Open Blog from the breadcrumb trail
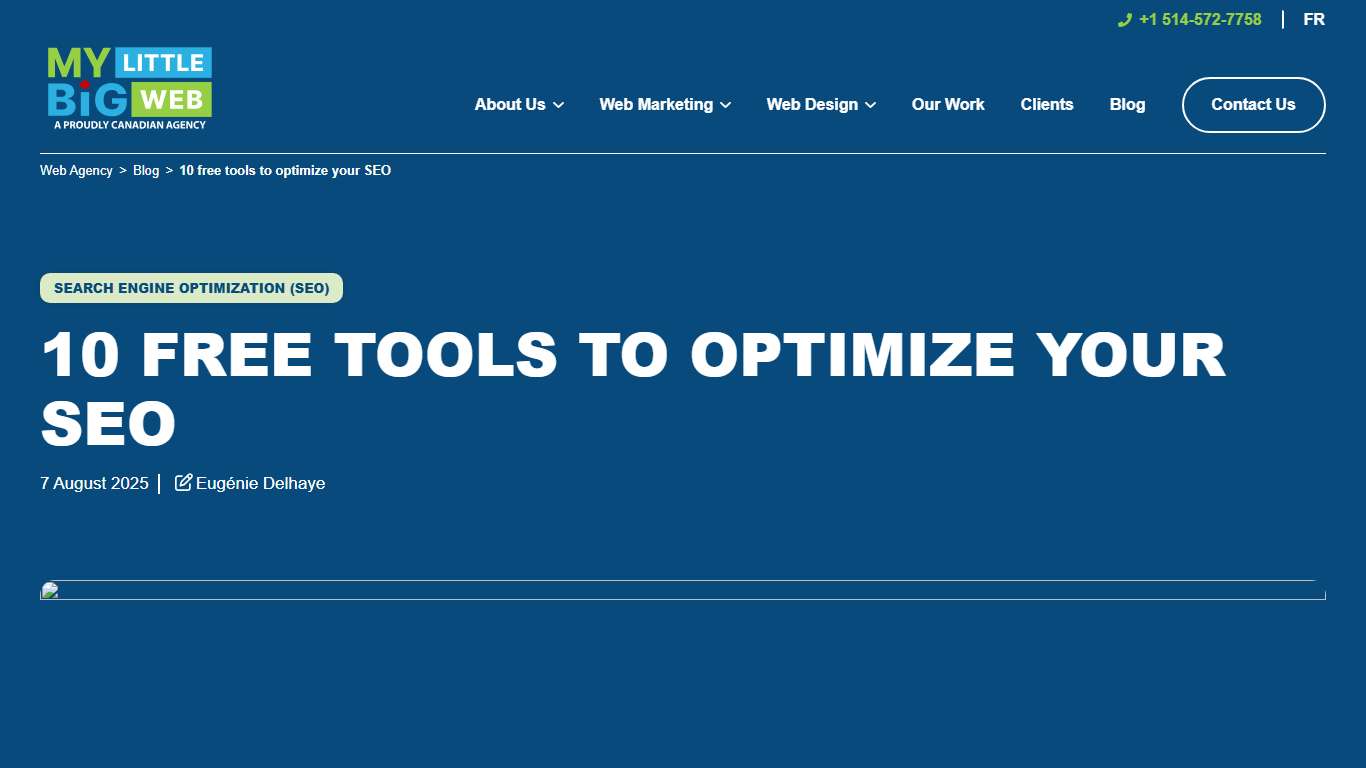Screen dimensions: 1366x768 point(146,170)
